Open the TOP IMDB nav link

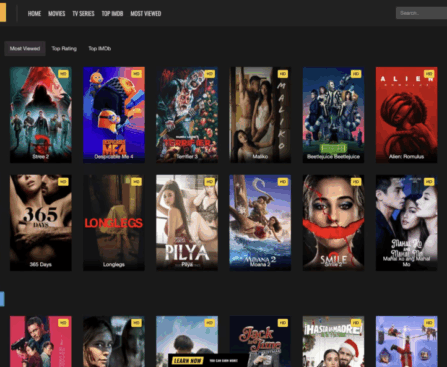(112, 14)
